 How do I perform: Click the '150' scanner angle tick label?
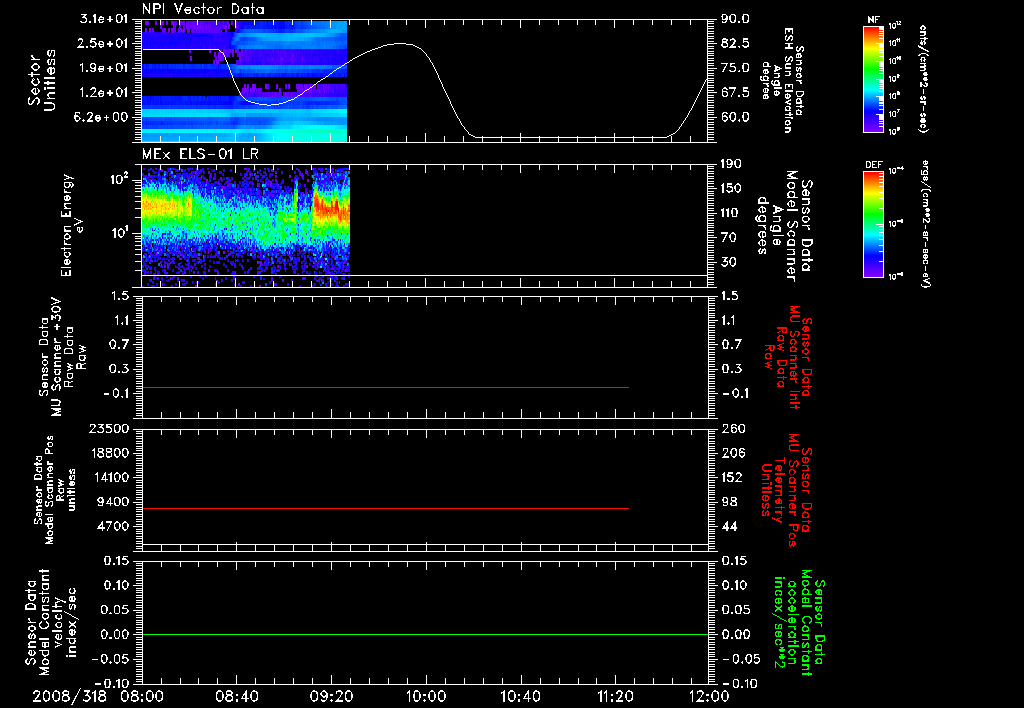coord(731,188)
